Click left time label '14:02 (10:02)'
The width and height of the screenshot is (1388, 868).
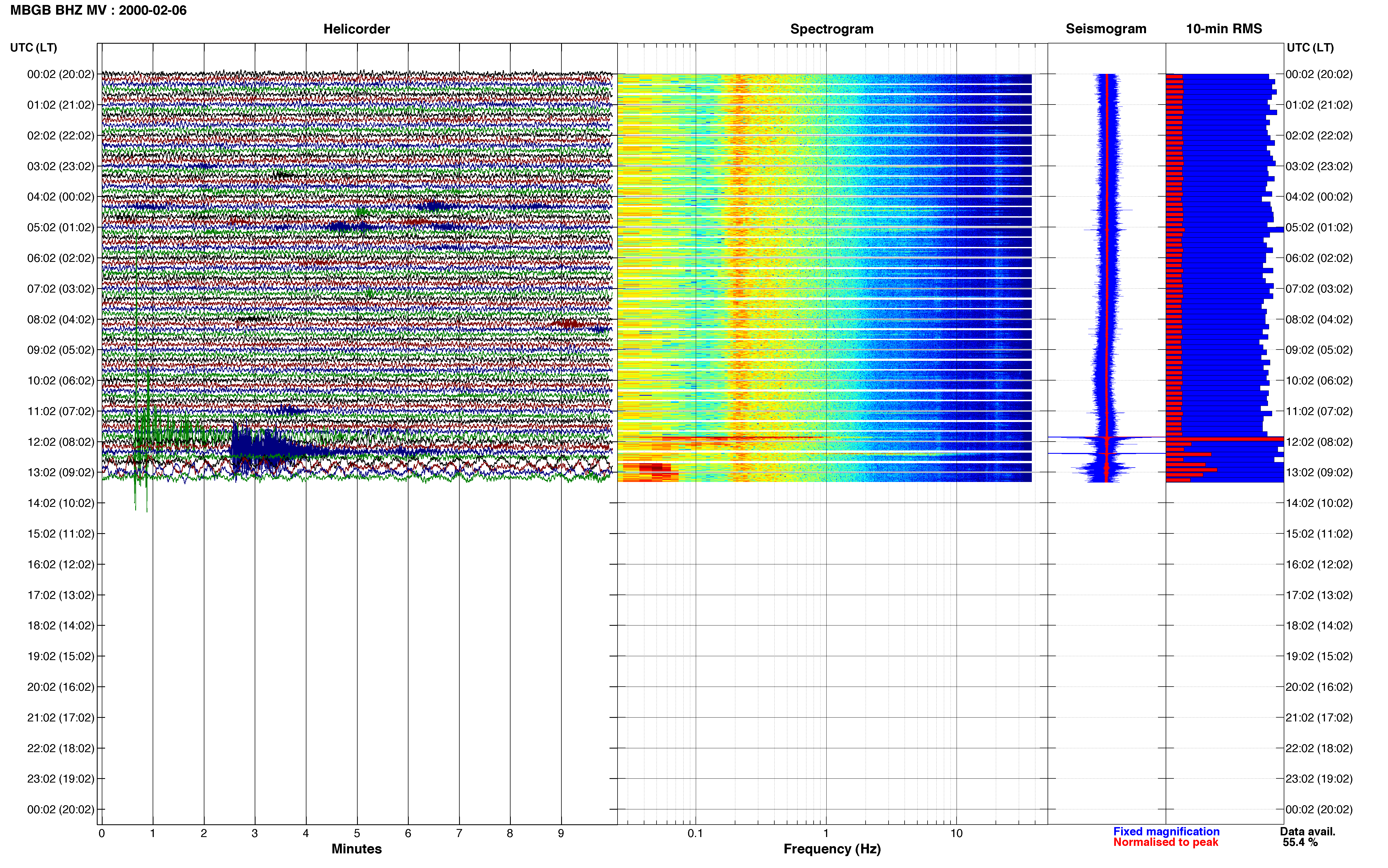[60, 503]
